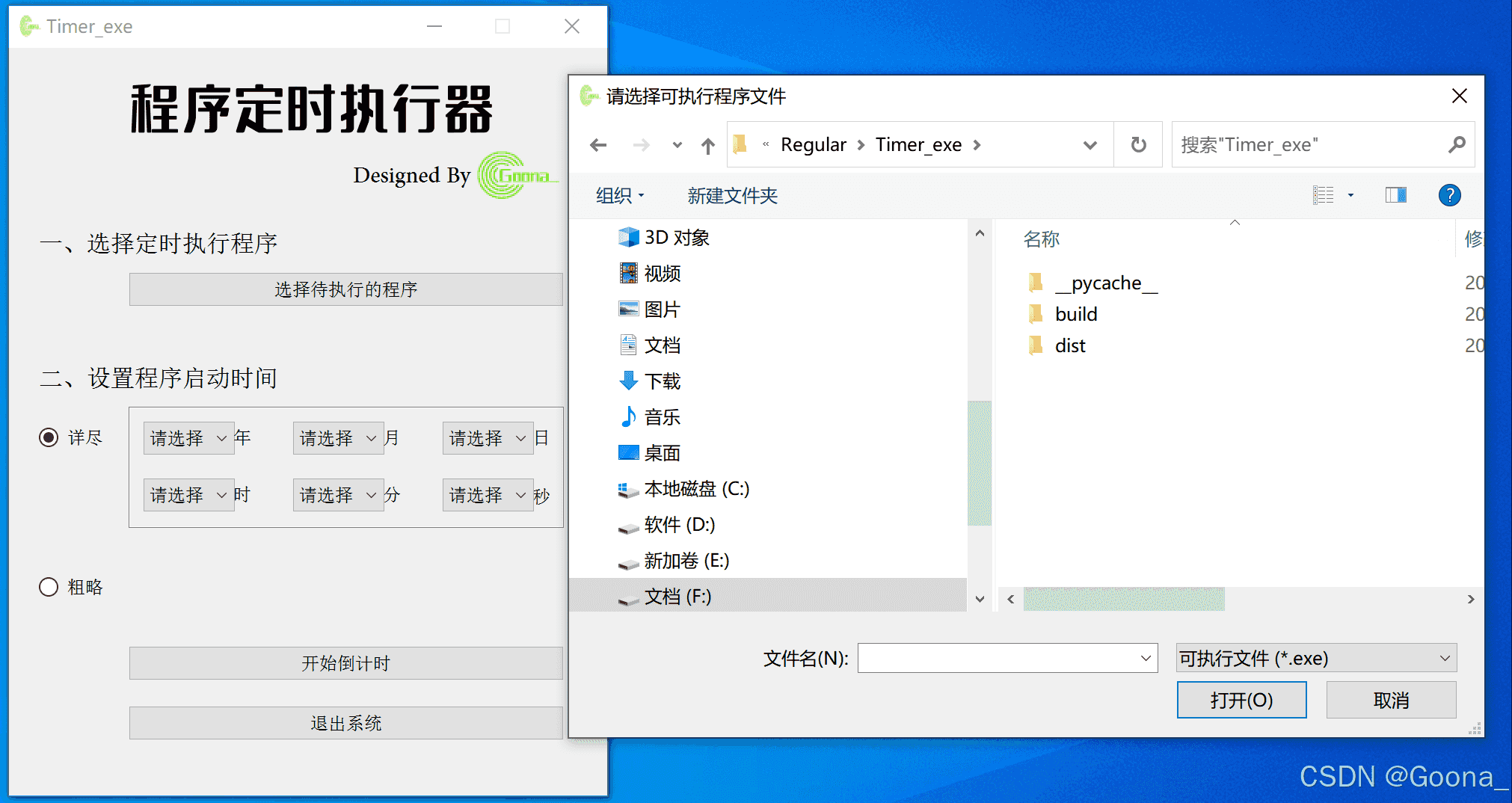Screen dimensions: 1512x803
Task: Click 开始倒计时 button
Action: click(345, 663)
